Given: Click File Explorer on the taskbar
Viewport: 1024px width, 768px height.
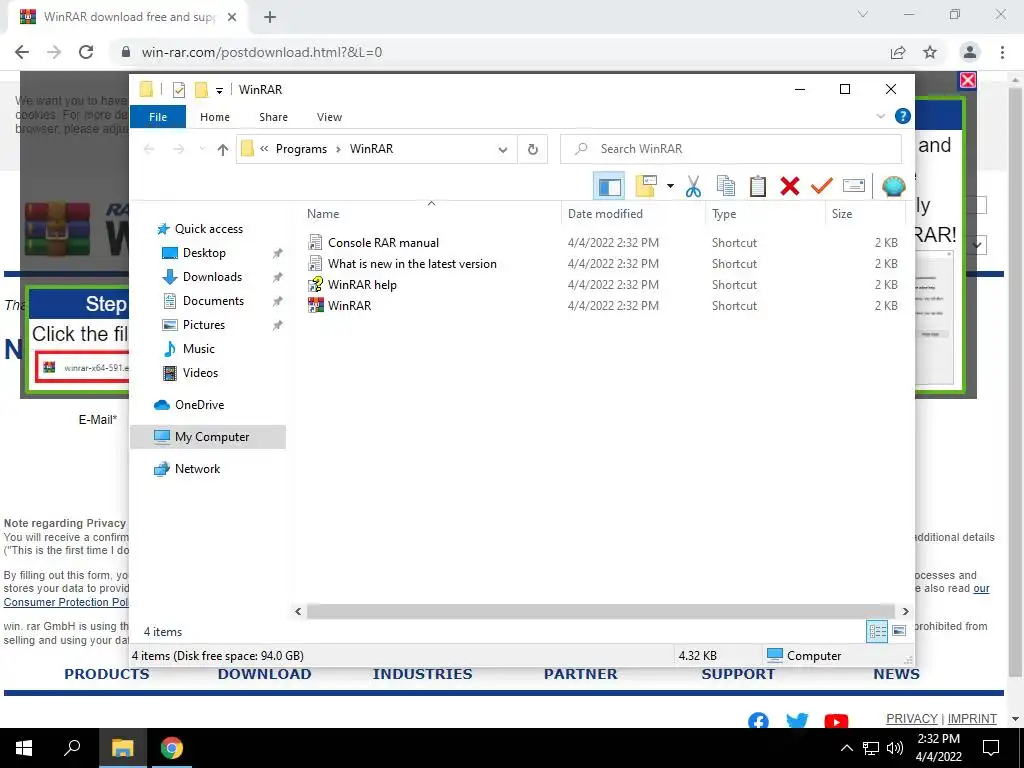Looking at the screenshot, I should click(122, 748).
